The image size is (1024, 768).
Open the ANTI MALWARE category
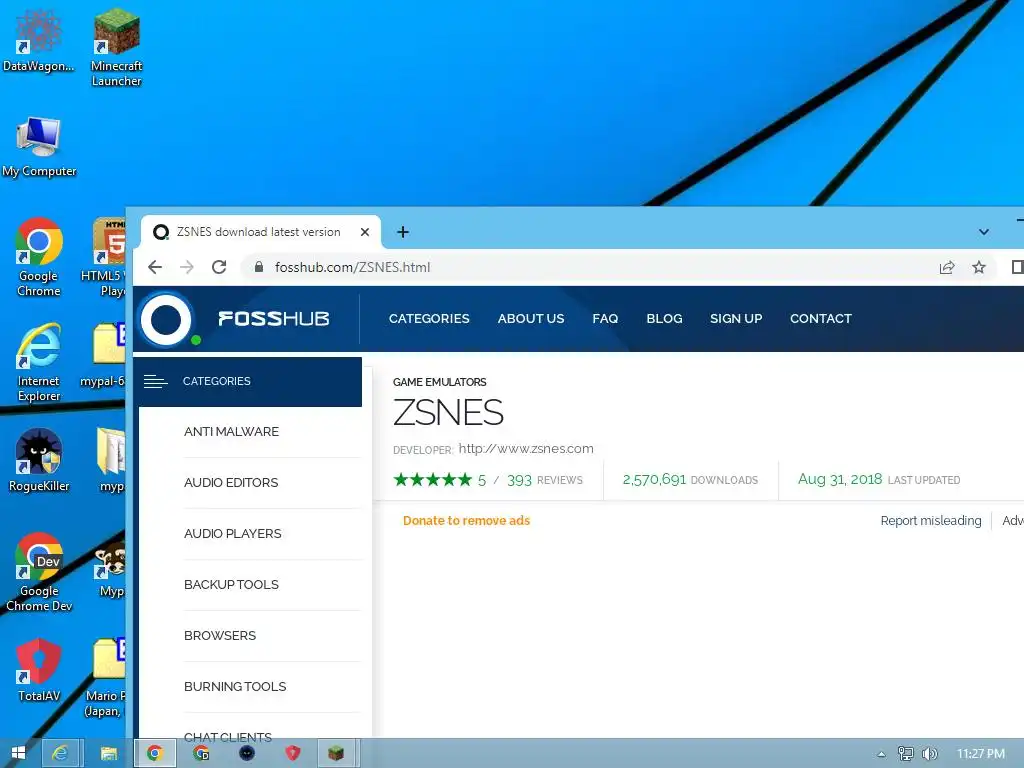coord(231,432)
